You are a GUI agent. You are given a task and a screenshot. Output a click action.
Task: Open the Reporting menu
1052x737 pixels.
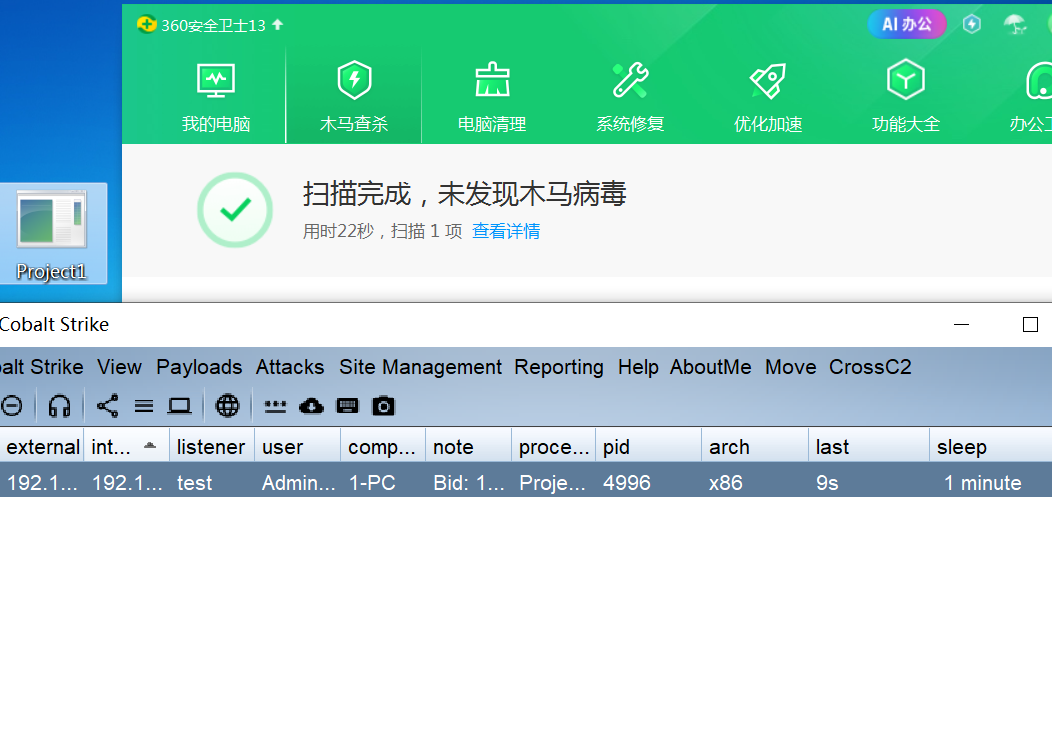[x=559, y=367]
